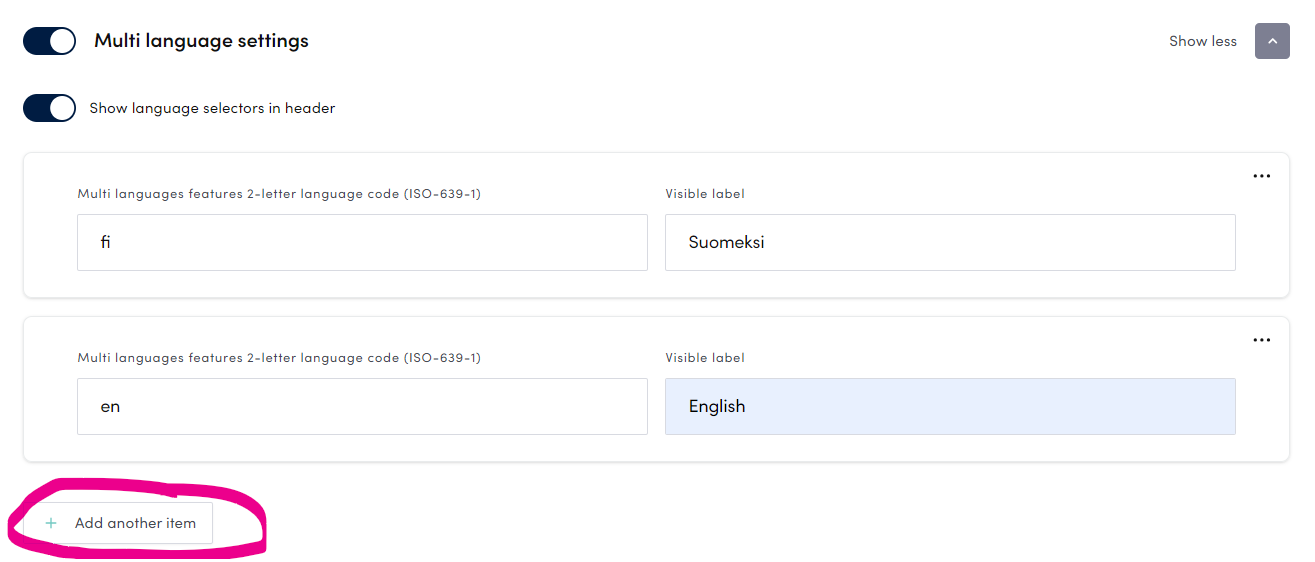The image size is (1315, 562).
Task: Focus the language code field containing fi
Action: [362, 242]
